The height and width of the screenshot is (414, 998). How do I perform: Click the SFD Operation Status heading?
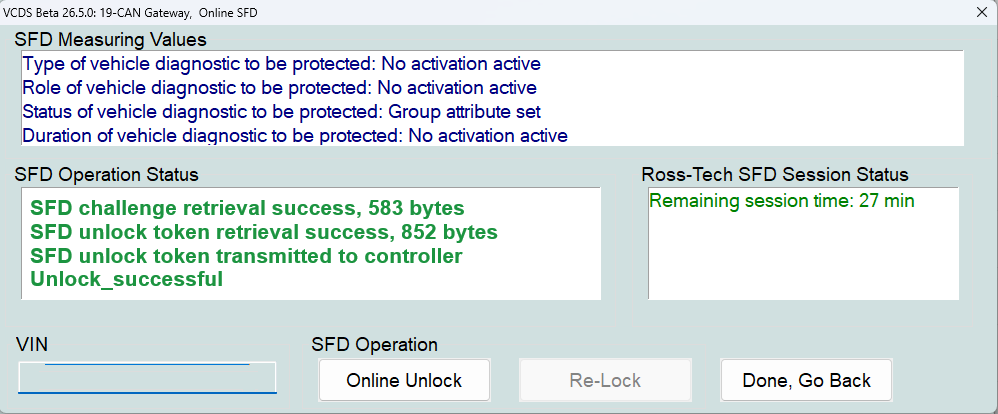click(106, 174)
